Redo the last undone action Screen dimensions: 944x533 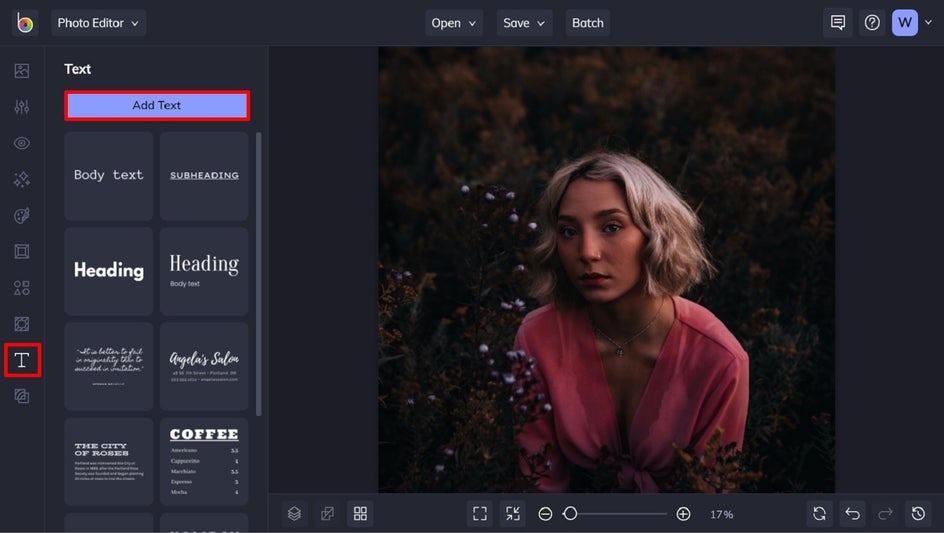tap(885, 514)
